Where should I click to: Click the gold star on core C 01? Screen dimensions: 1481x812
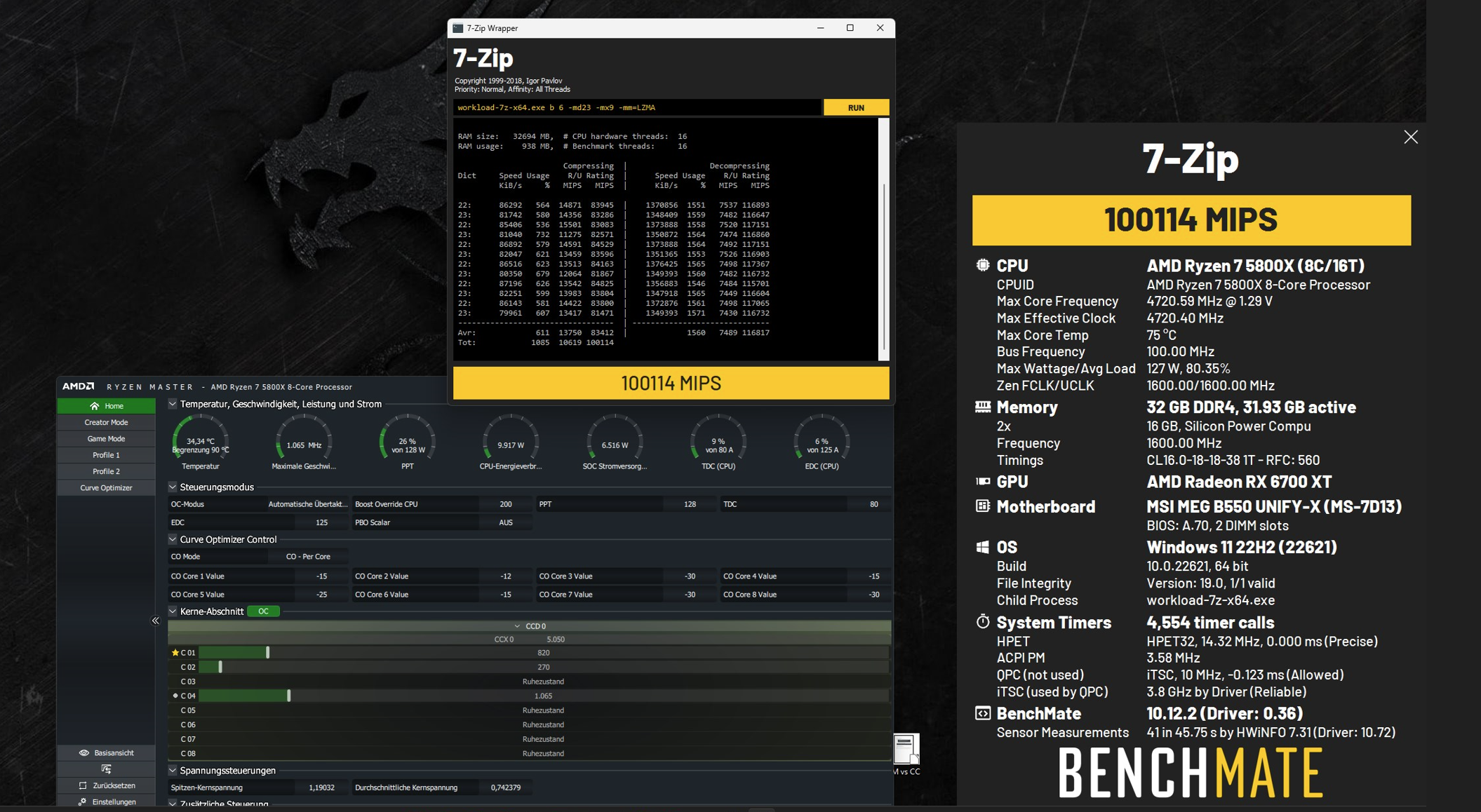[175, 652]
